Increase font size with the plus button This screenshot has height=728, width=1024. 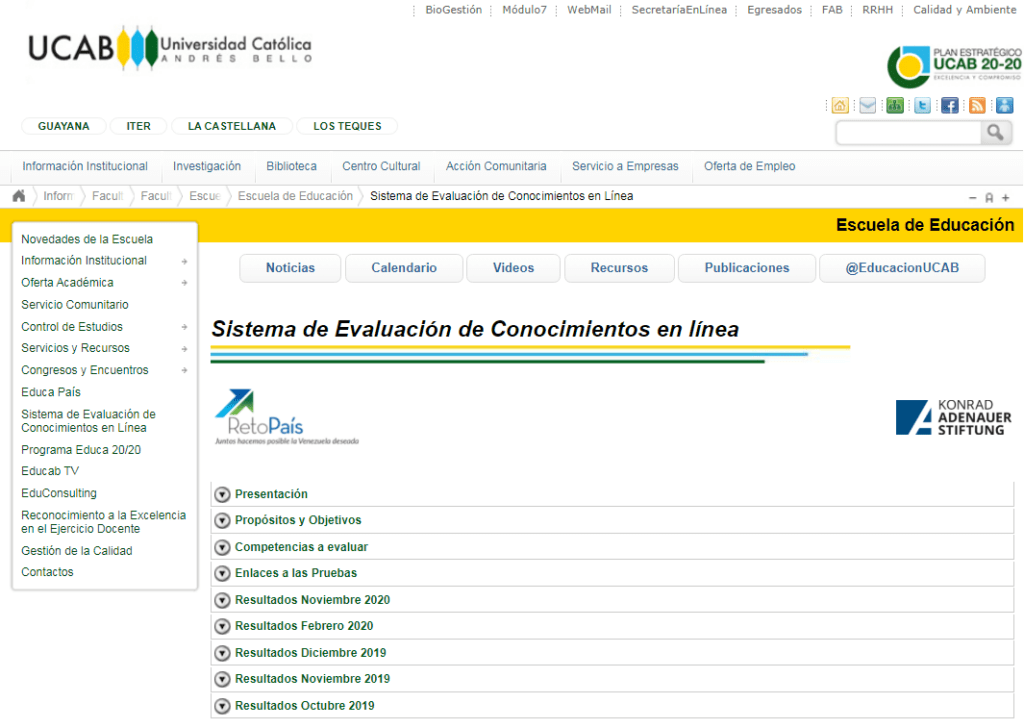(1006, 198)
